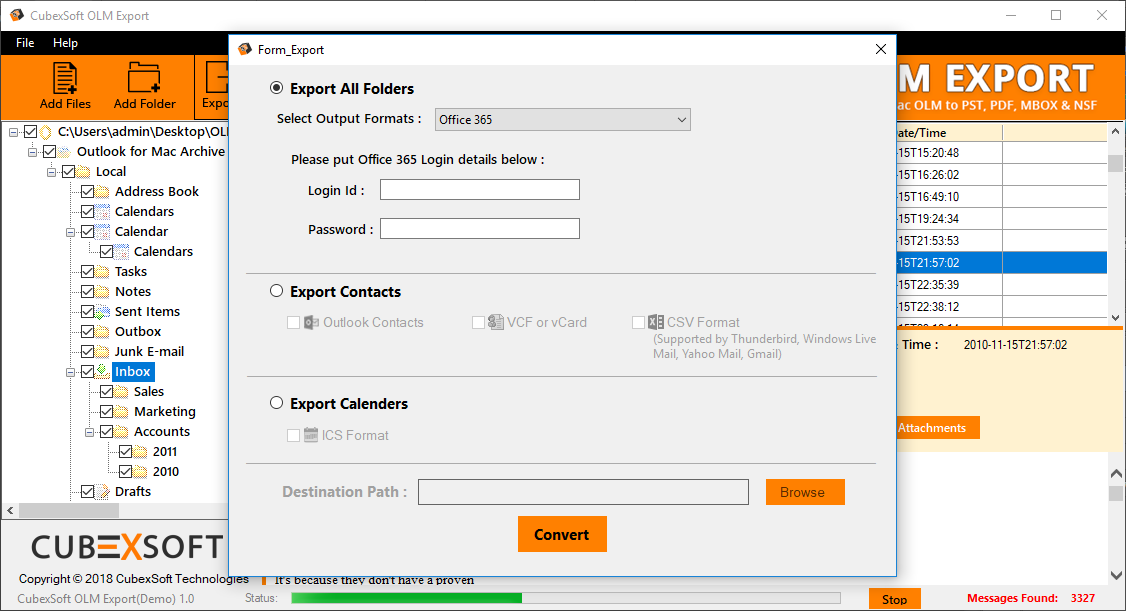Image resolution: width=1126 pixels, height=611 pixels.
Task: Click the Accounts folder icon
Action: coord(121,432)
